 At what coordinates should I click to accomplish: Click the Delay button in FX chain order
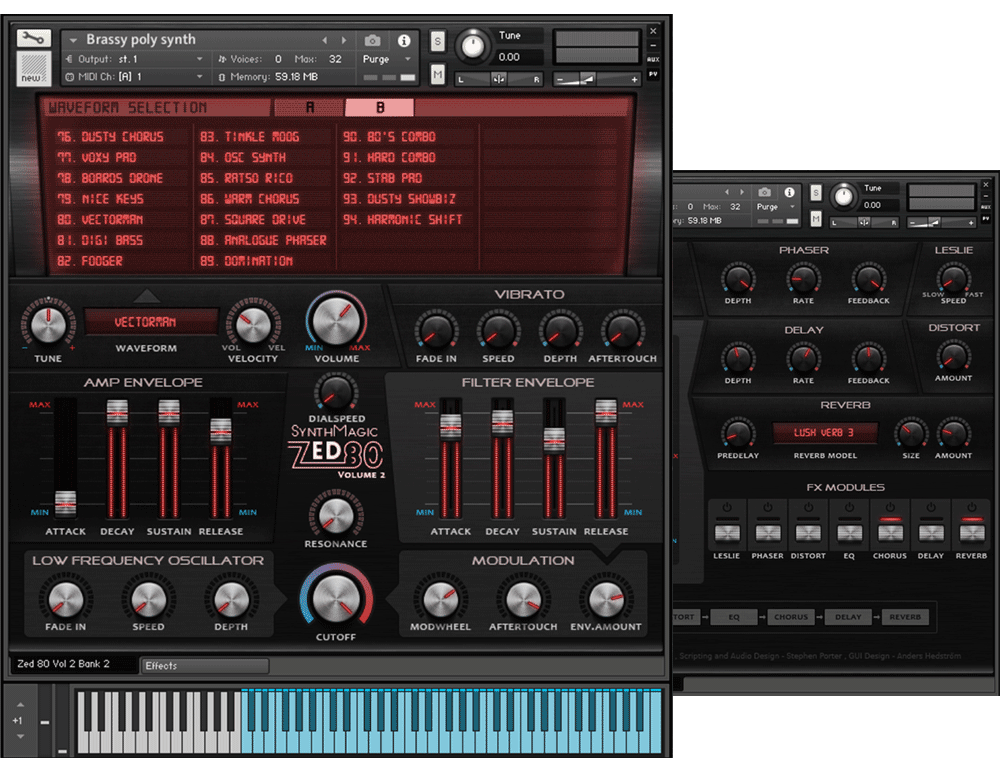pyautogui.click(x=848, y=617)
